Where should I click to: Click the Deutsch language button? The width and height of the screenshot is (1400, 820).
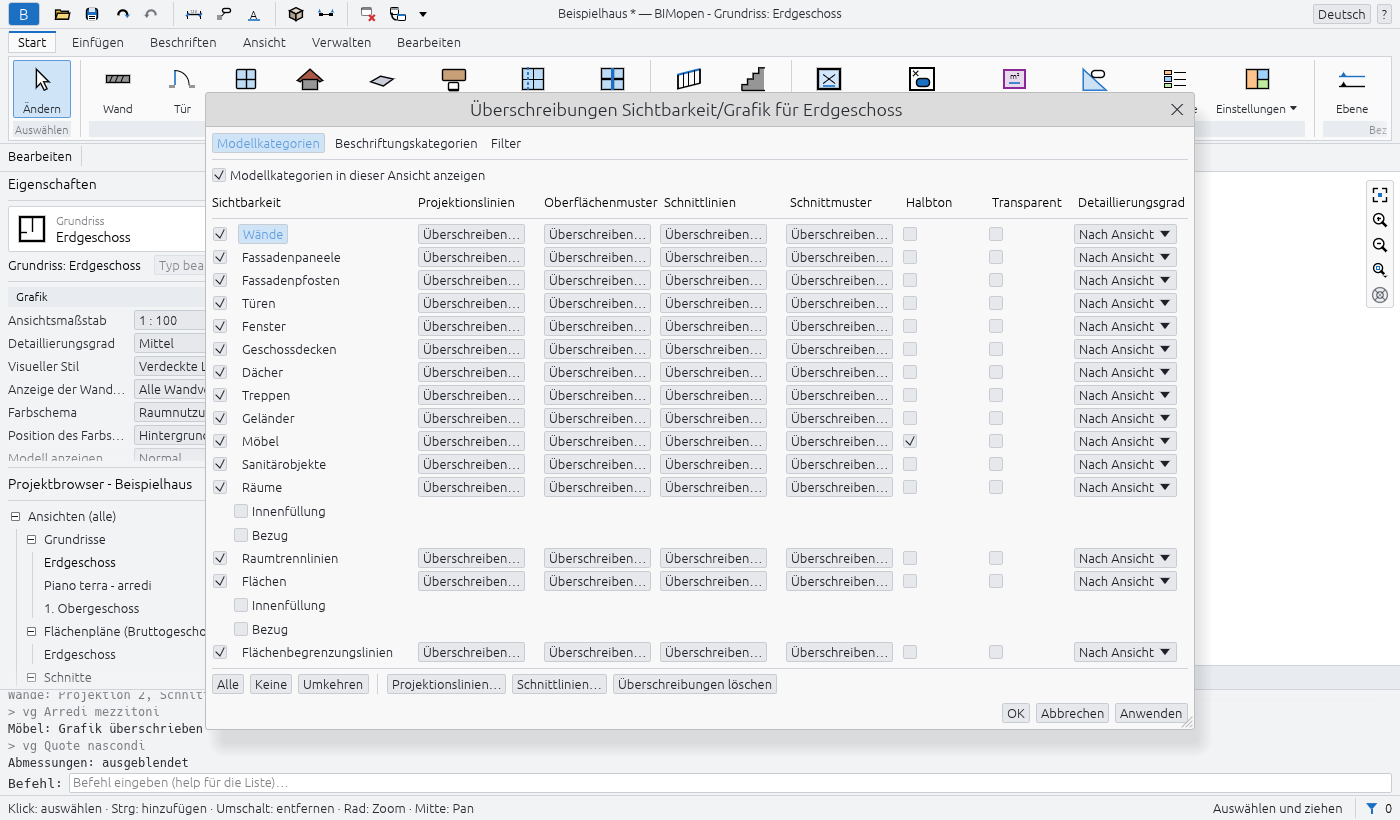pyautogui.click(x=1341, y=14)
